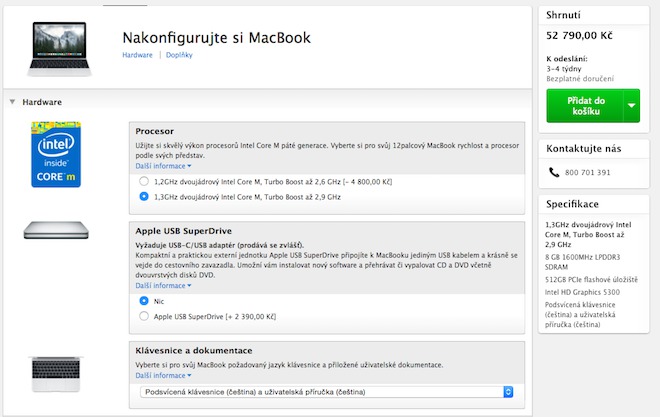The height and width of the screenshot is (417, 660).
Task: Collapse the Hardware section triangle
Action: (11, 102)
